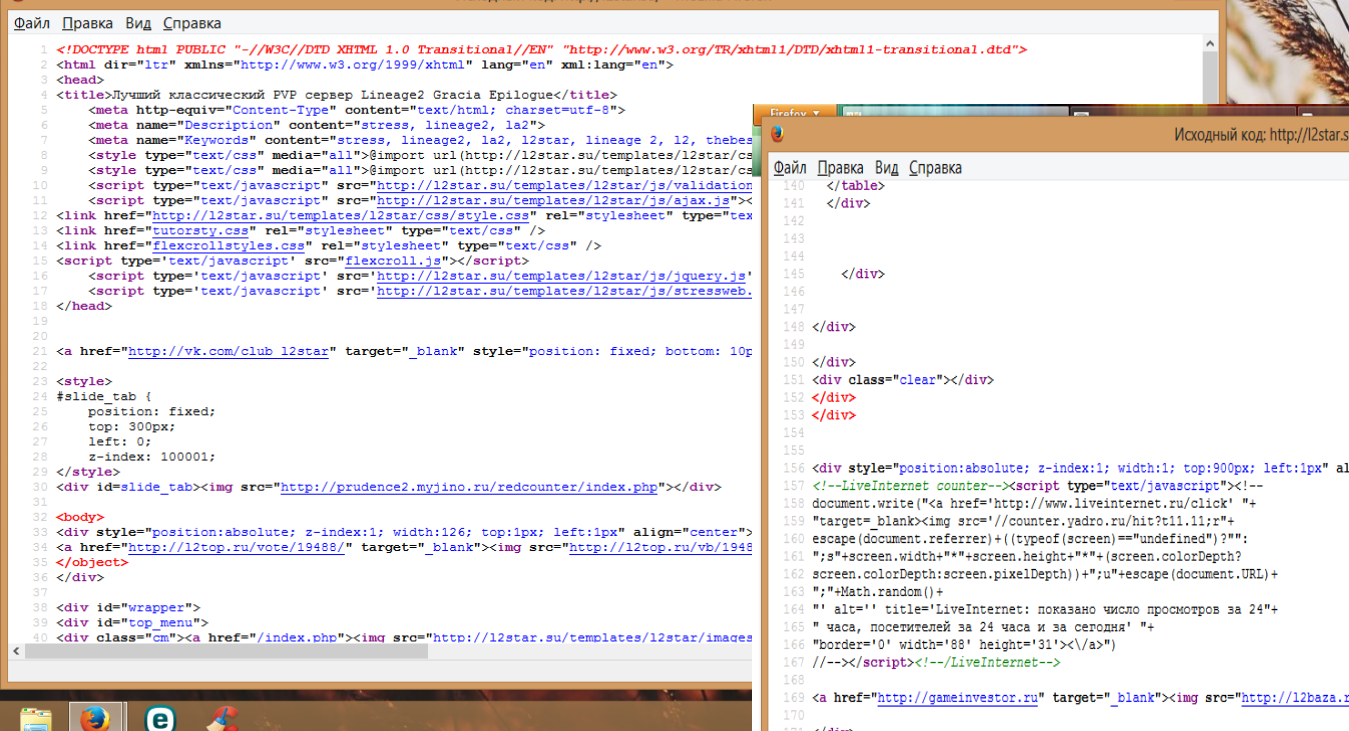This screenshot has width=1349, height=731.
Task: Click the red '</object>' tag on line 35
Action: pos(92,562)
